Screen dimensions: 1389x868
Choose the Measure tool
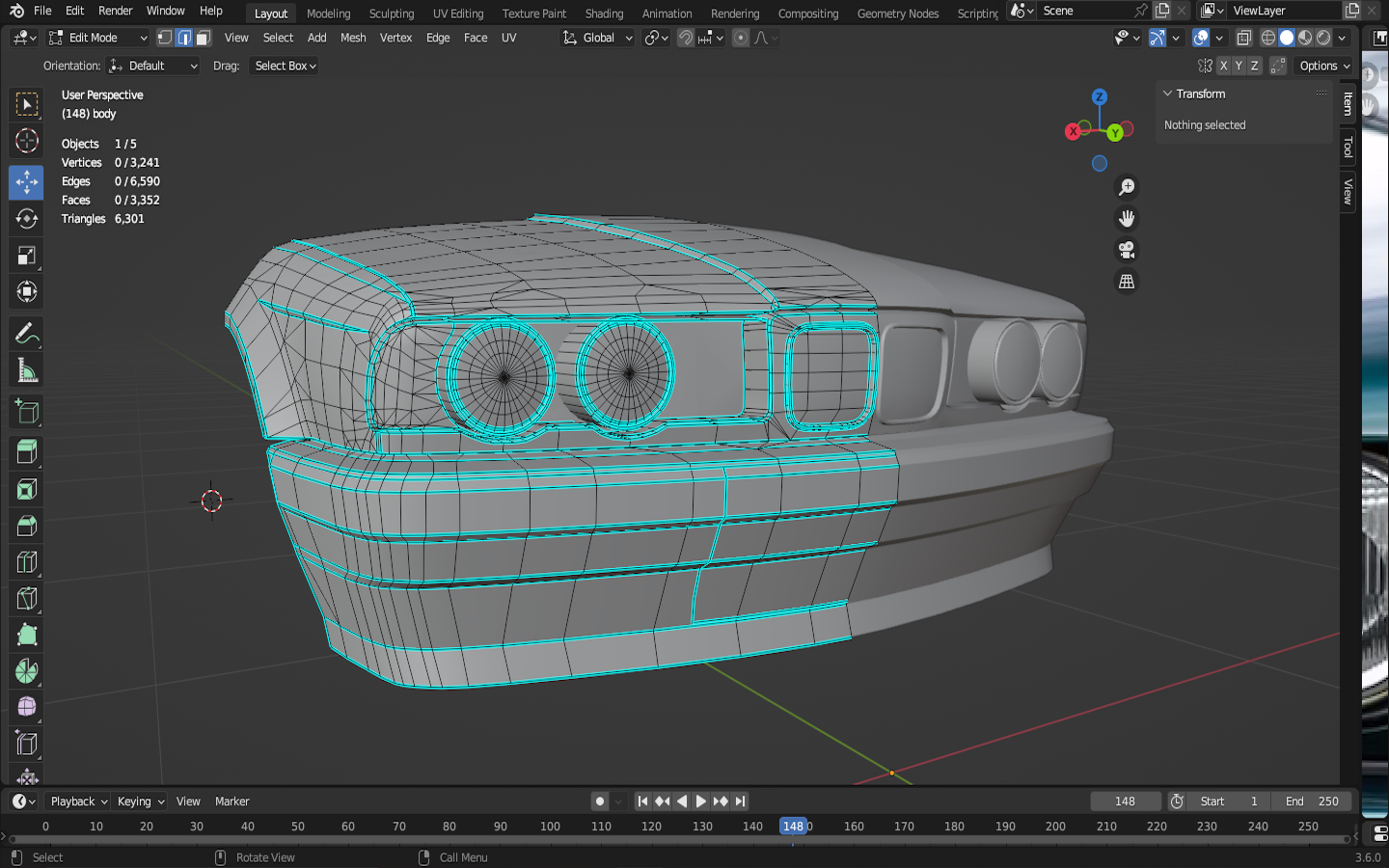point(26,371)
